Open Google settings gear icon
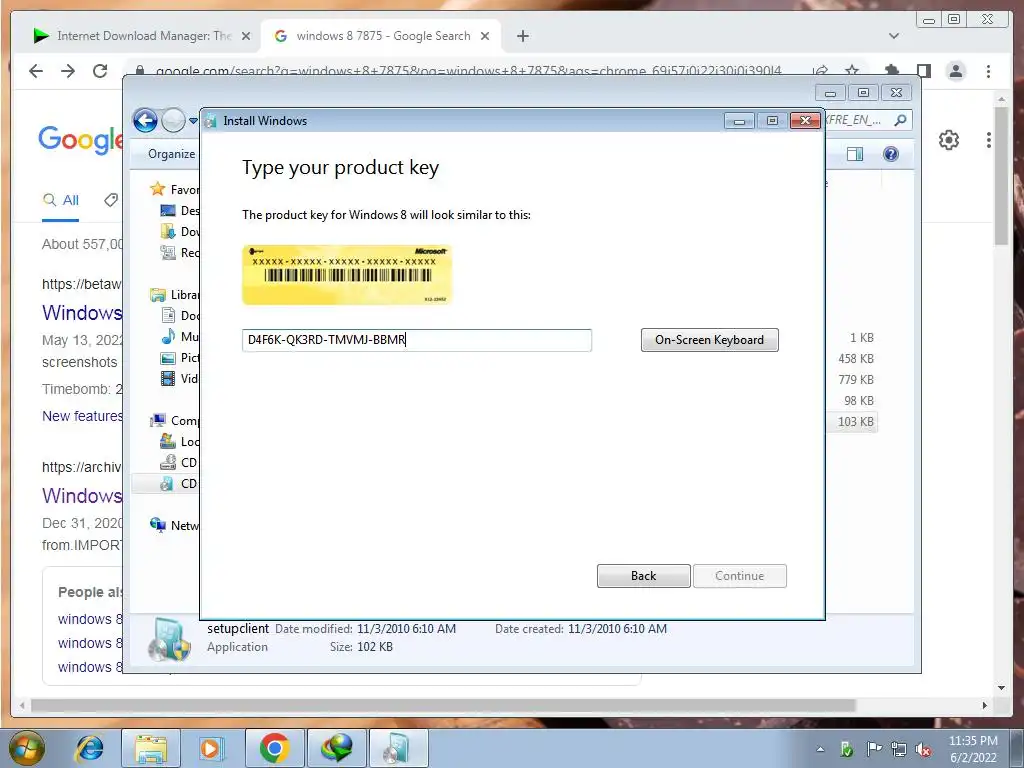Image resolution: width=1024 pixels, height=768 pixels. tap(948, 139)
